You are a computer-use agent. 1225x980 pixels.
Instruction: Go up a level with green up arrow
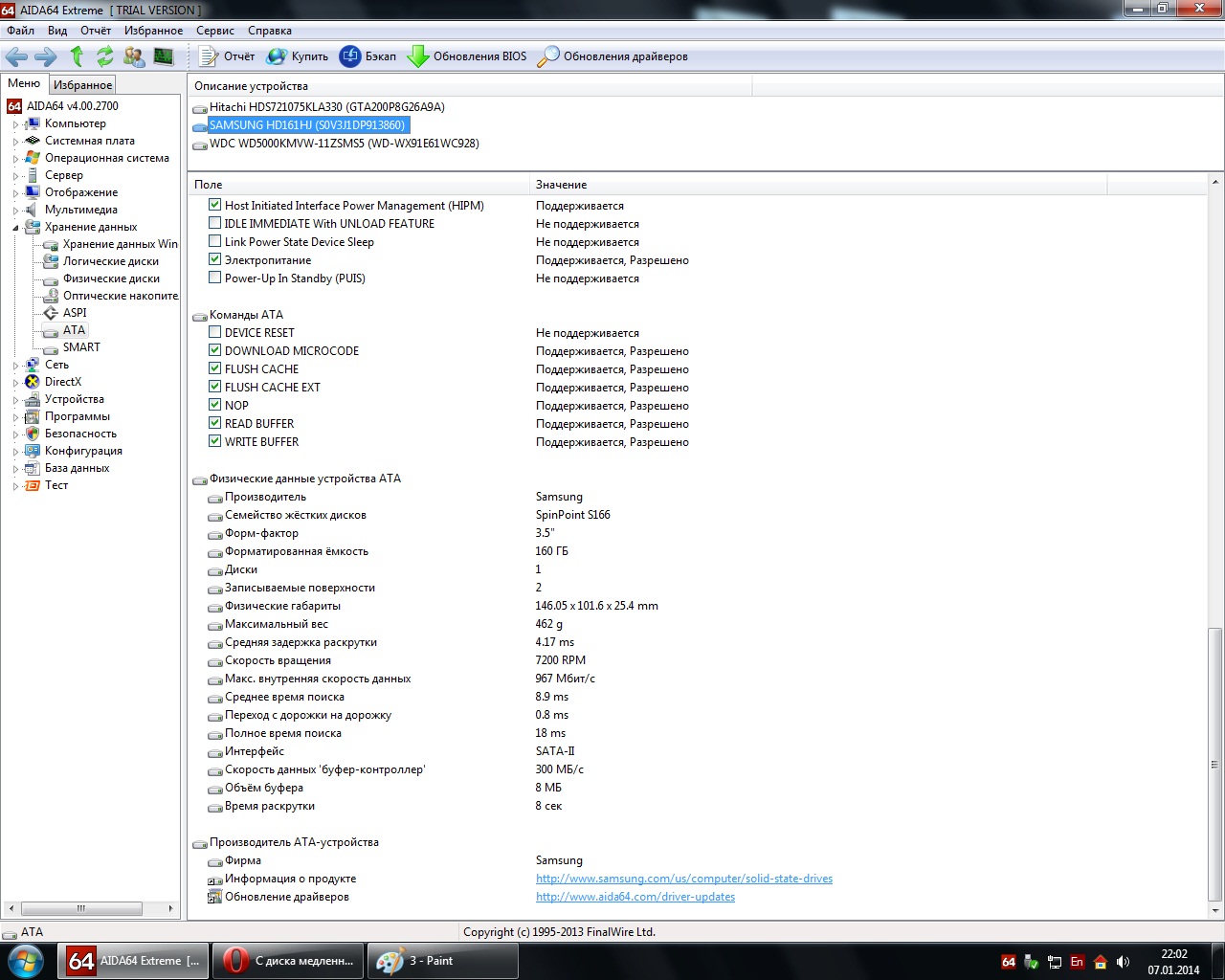tap(77, 56)
